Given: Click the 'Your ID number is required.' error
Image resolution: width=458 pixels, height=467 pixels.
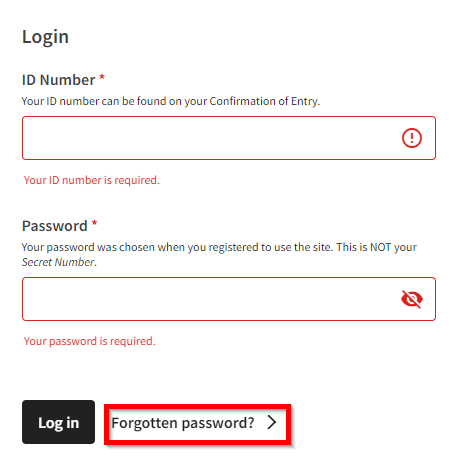Looking at the screenshot, I should point(92,180).
